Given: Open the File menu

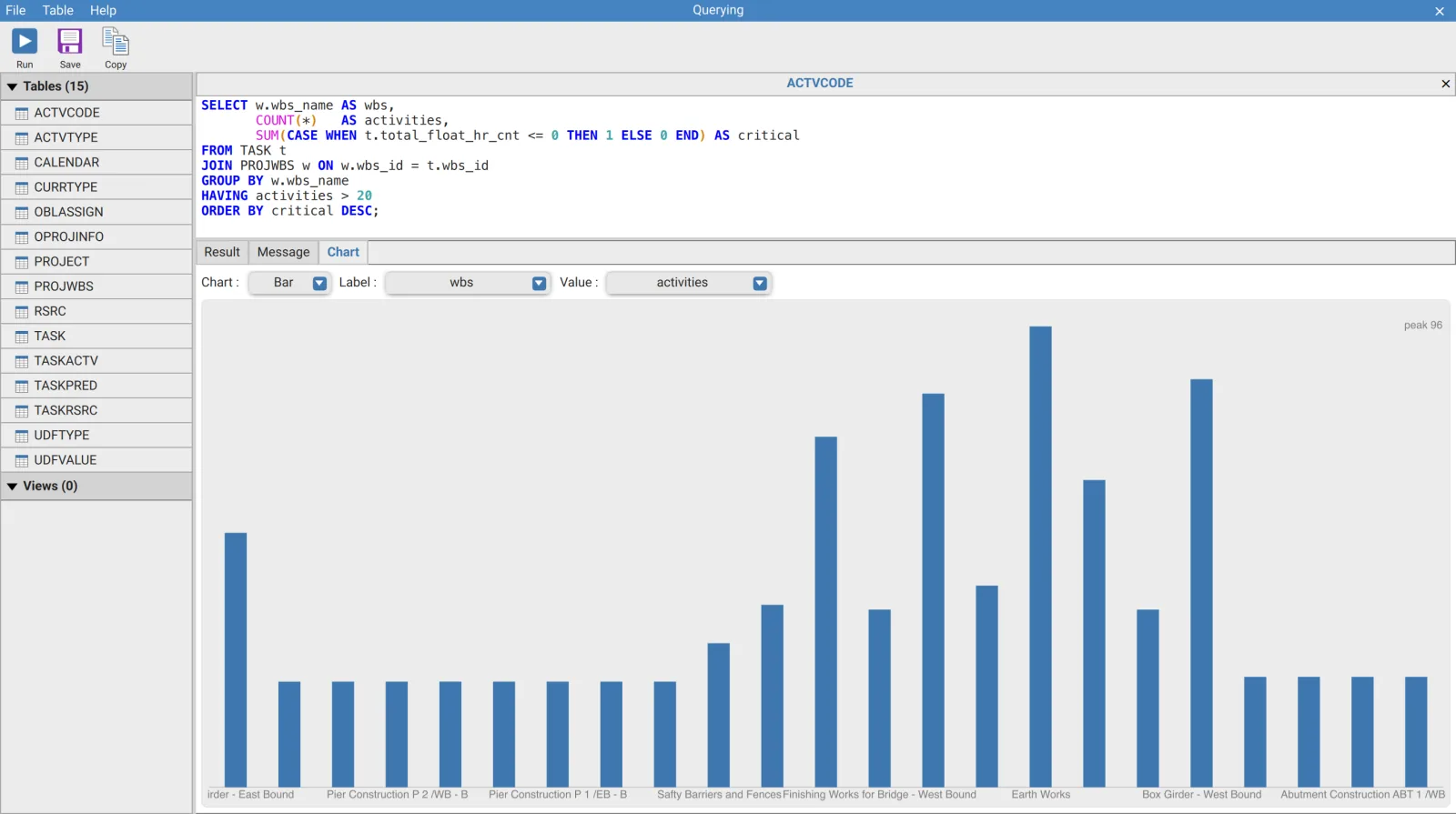Looking at the screenshot, I should coord(15,10).
